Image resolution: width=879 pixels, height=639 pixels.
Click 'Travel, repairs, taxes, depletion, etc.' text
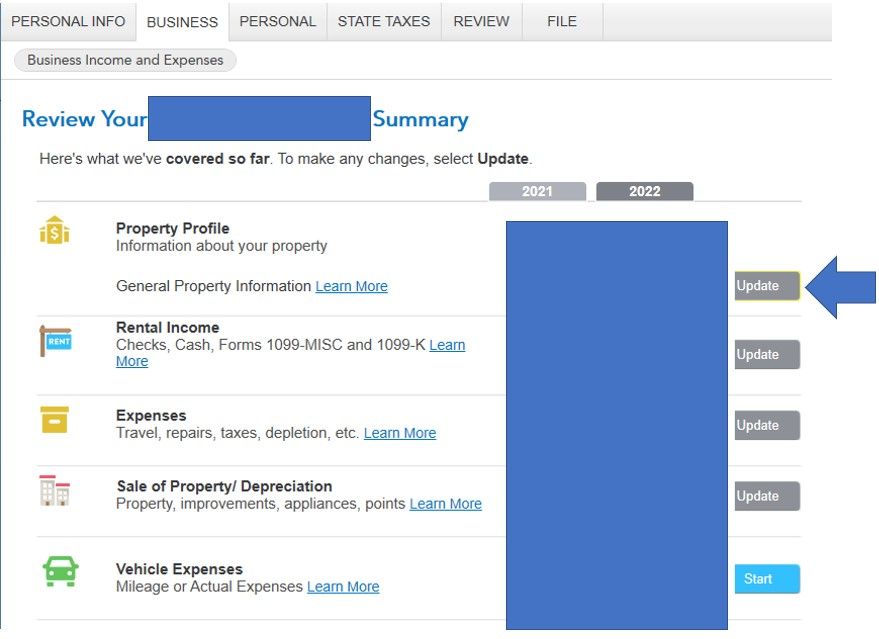[237, 433]
